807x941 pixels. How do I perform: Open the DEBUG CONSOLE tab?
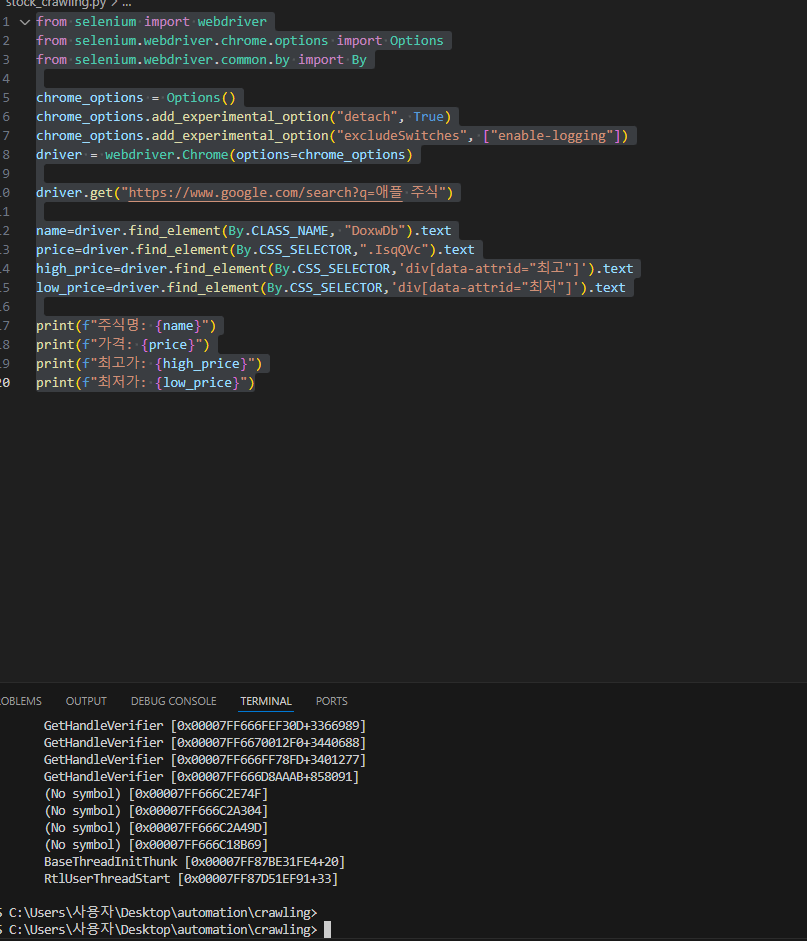[173, 701]
